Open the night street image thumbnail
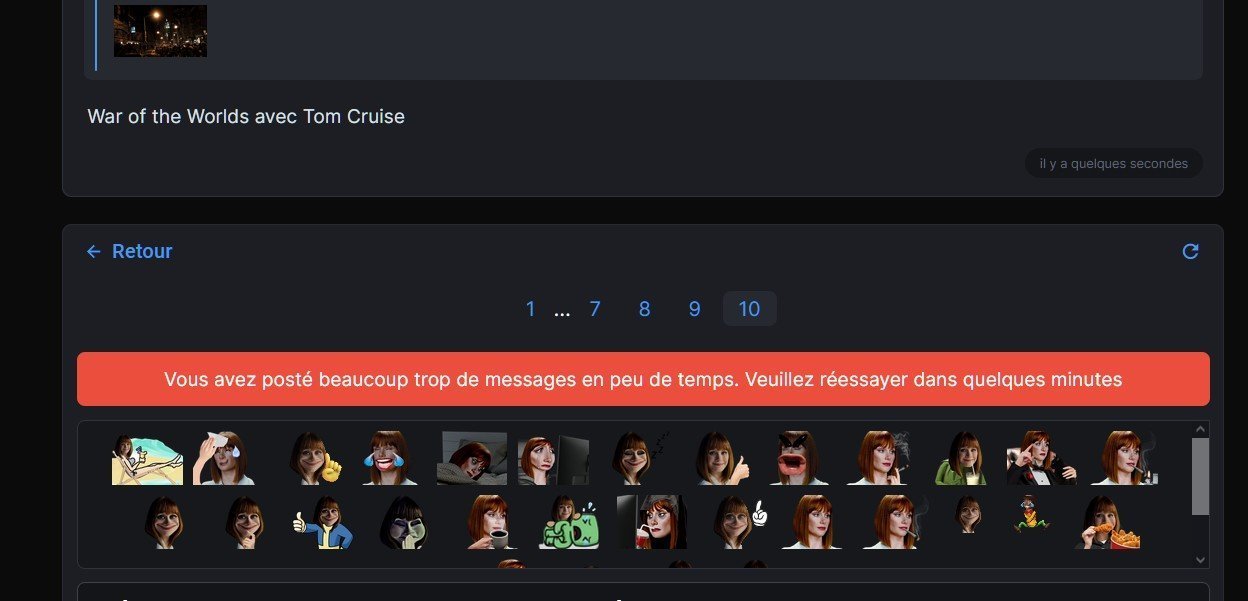This screenshot has width=1248, height=601. [x=160, y=31]
